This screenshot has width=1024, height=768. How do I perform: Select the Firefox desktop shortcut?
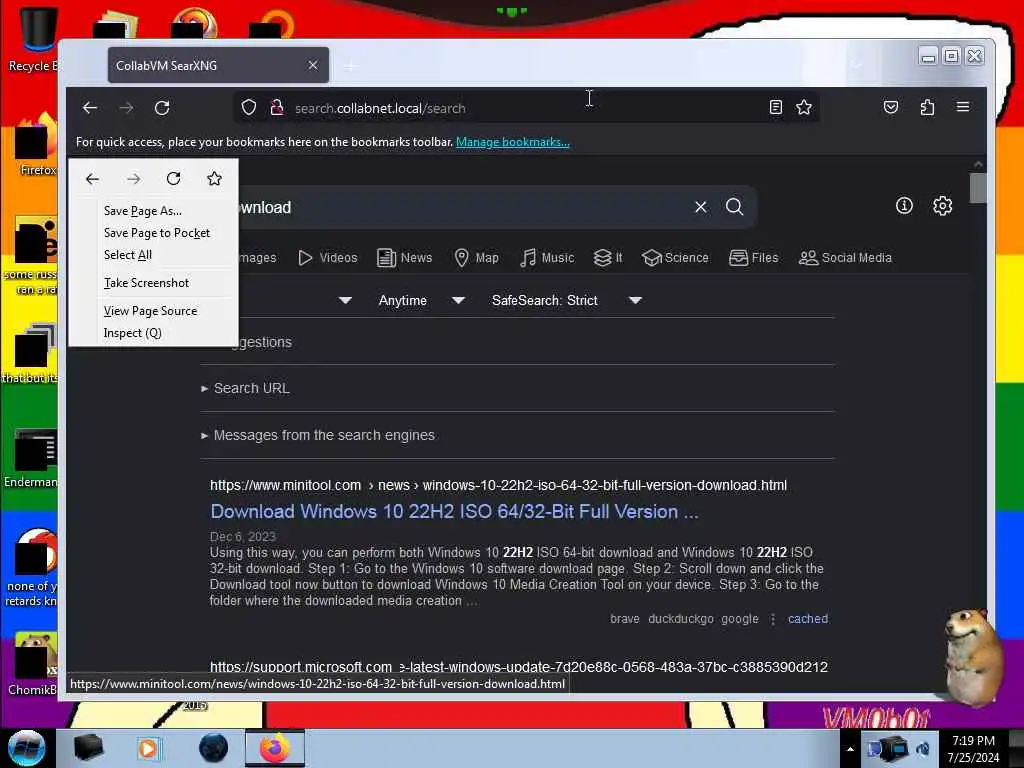tap(37, 145)
